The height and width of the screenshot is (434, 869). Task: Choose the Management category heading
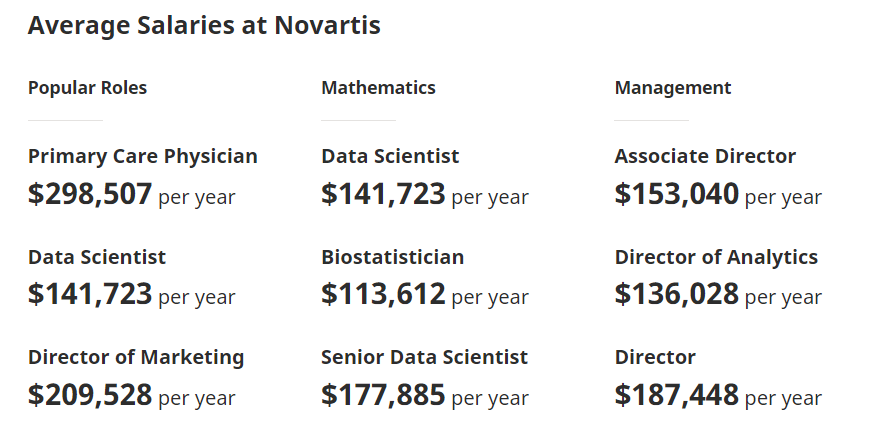coord(672,88)
